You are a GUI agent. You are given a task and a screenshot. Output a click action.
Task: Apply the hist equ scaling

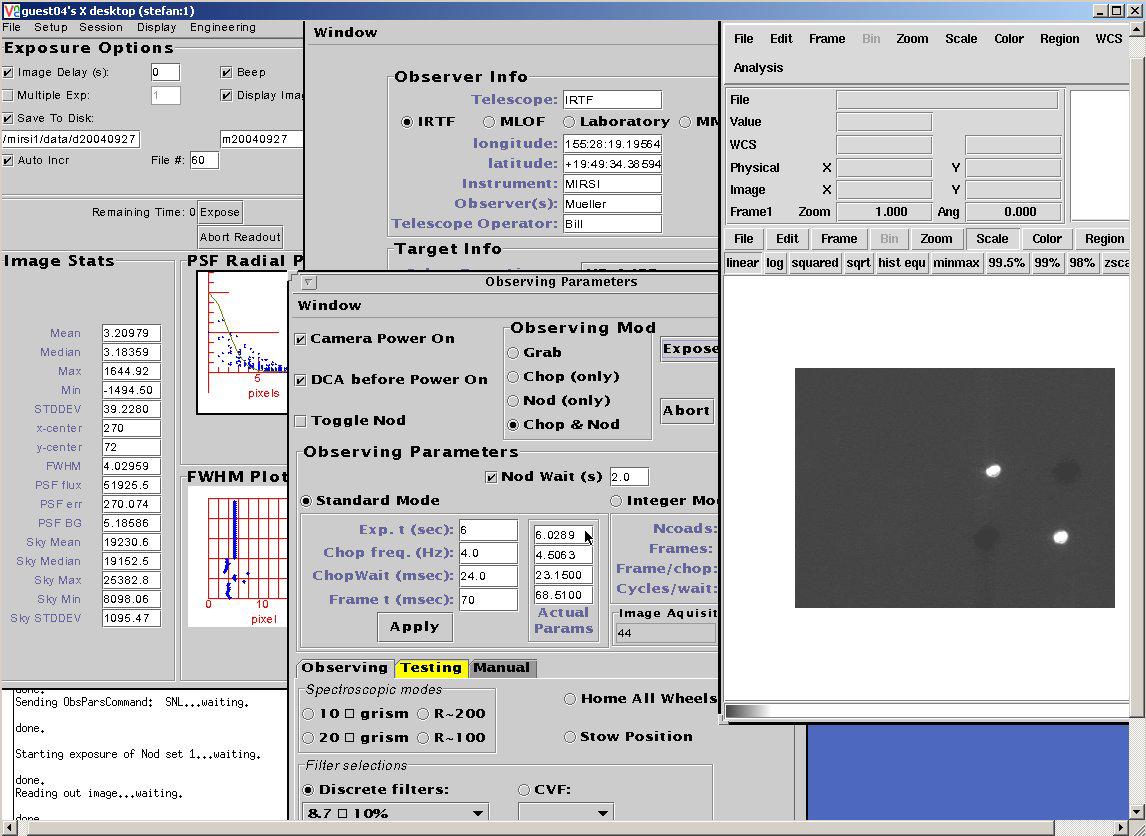[x=902, y=263]
